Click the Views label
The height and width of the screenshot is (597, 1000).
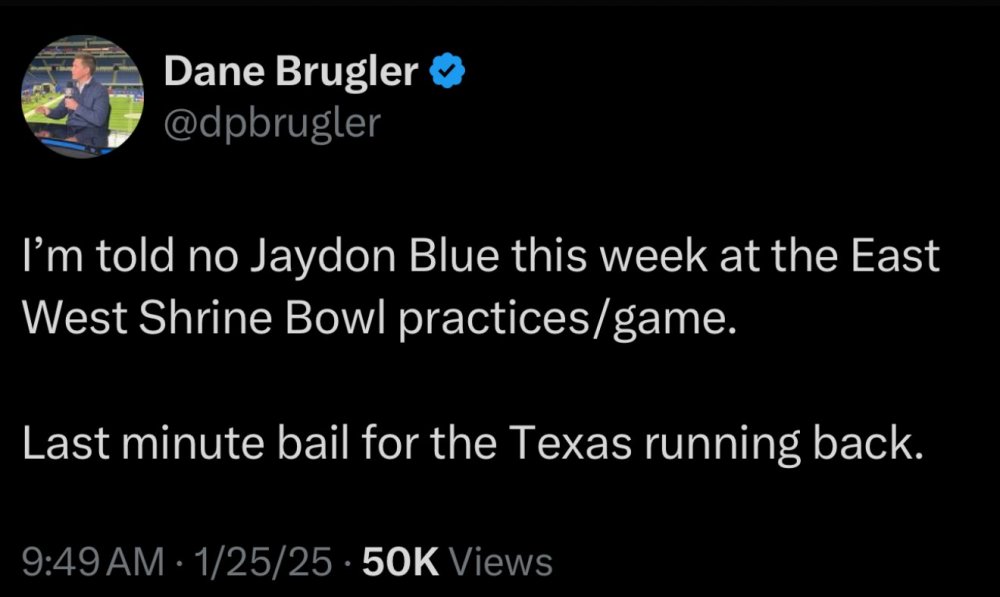502,561
